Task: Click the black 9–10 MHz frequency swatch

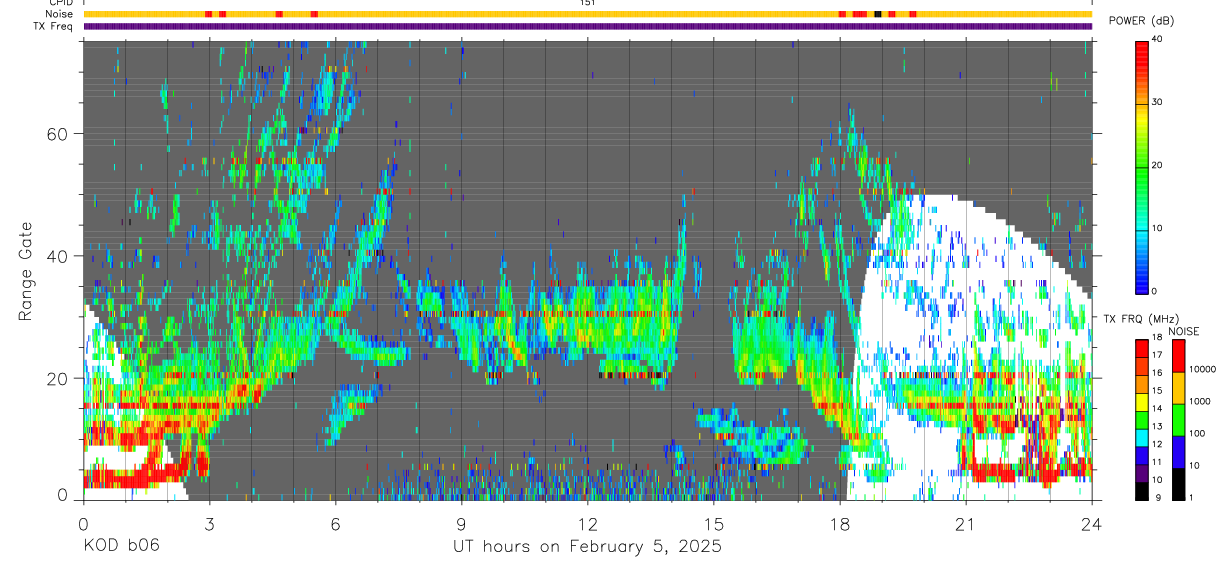Action: click(x=1142, y=490)
